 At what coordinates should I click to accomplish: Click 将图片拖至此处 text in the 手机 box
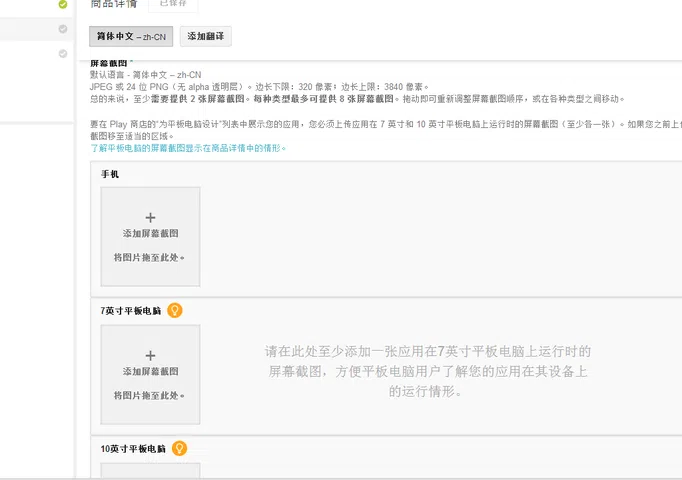pos(150,257)
